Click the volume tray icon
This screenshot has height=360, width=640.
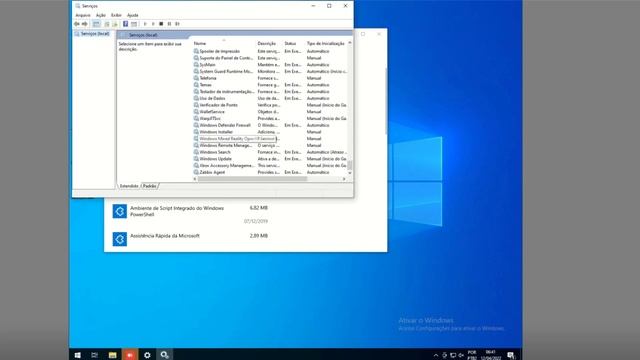(461, 356)
